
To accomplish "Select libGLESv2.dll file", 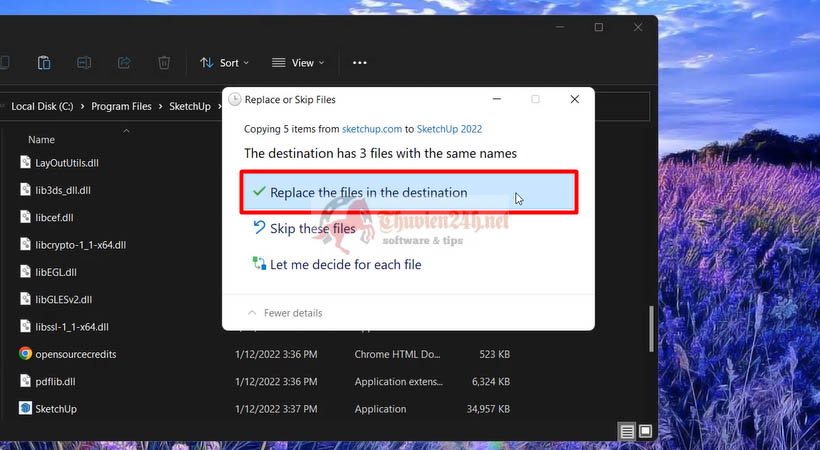I will click(64, 300).
